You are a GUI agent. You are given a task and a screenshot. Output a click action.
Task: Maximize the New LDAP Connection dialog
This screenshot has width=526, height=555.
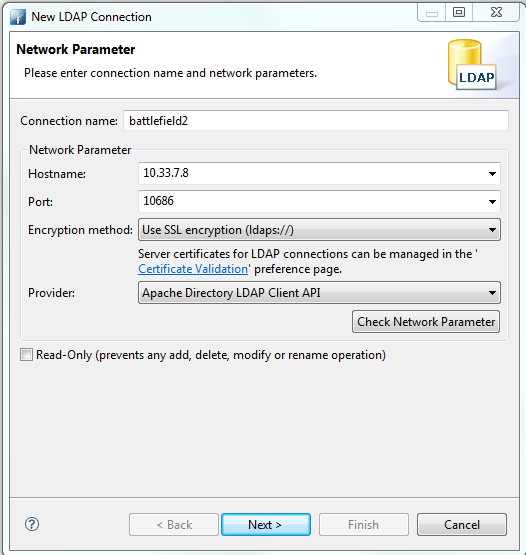(x=459, y=13)
